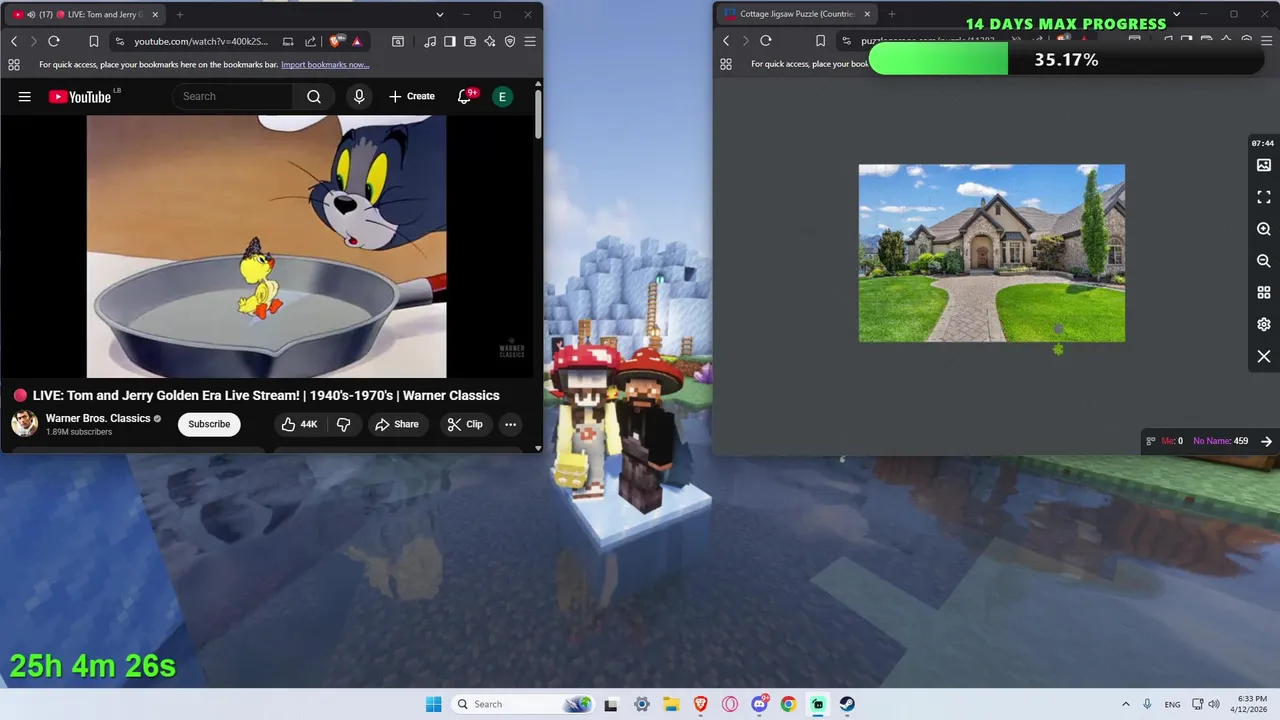Open the Warner Bros. Classics channel name
1280x720 pixels.
(98, 418)
